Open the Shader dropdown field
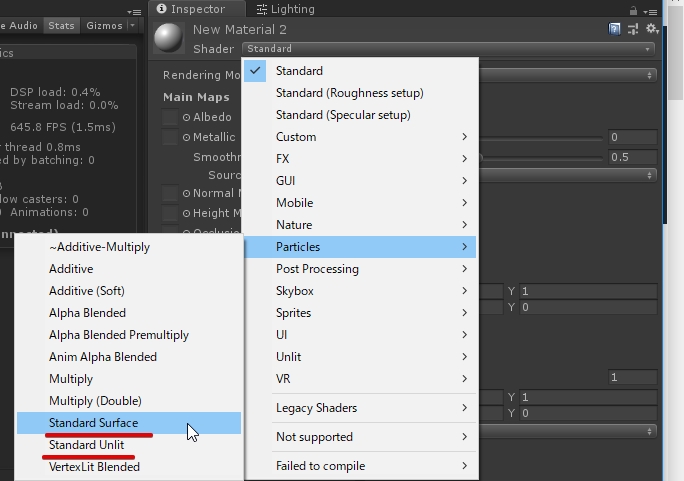 [448, 49]
